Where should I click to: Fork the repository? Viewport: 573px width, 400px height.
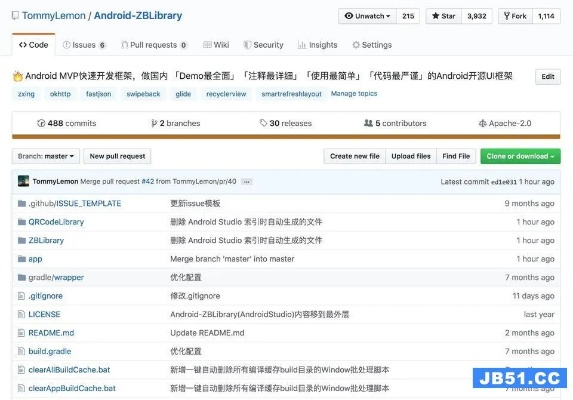pyautogui.click(x=515, y=16)
